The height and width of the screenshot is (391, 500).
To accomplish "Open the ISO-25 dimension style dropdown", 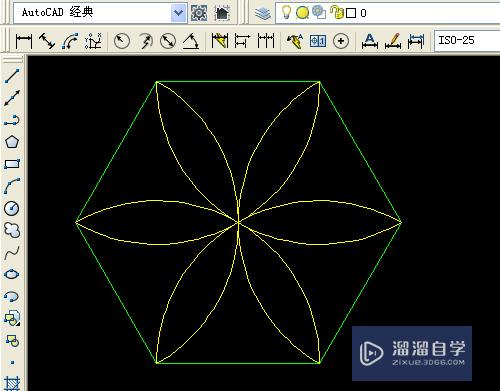I will coord(467,41).
